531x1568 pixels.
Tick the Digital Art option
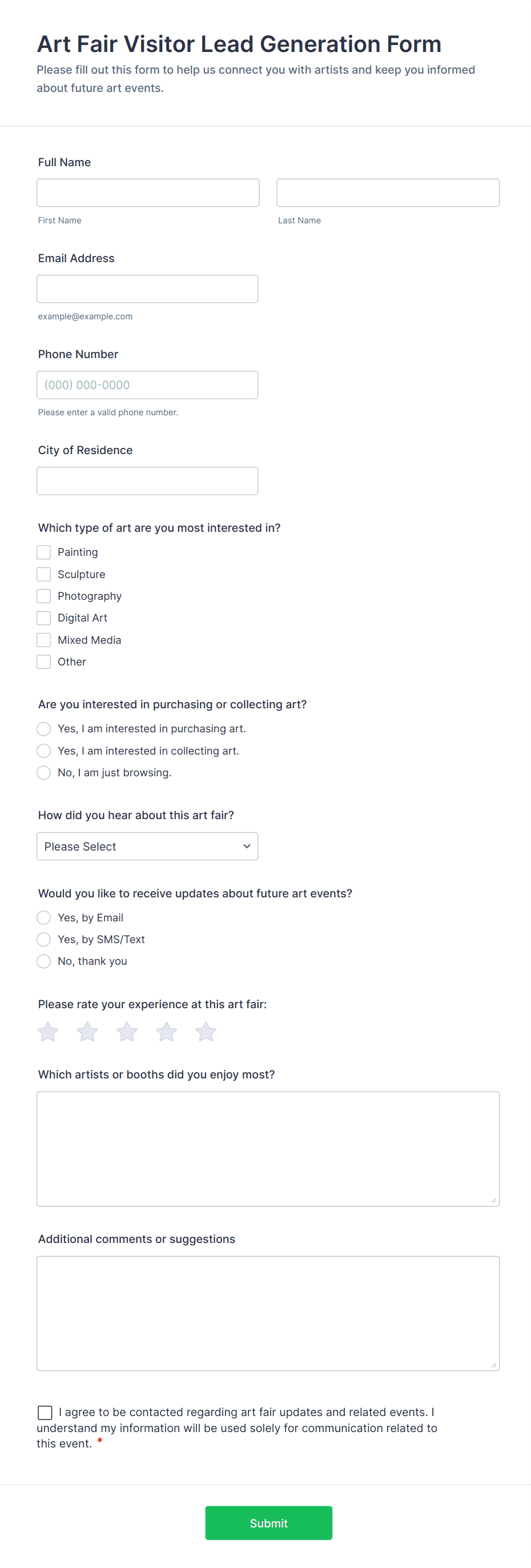coord(44,618)
